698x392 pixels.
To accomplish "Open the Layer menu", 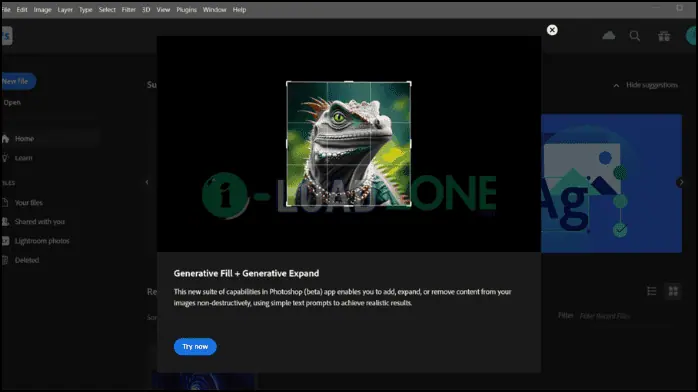I will pos(65,9).
